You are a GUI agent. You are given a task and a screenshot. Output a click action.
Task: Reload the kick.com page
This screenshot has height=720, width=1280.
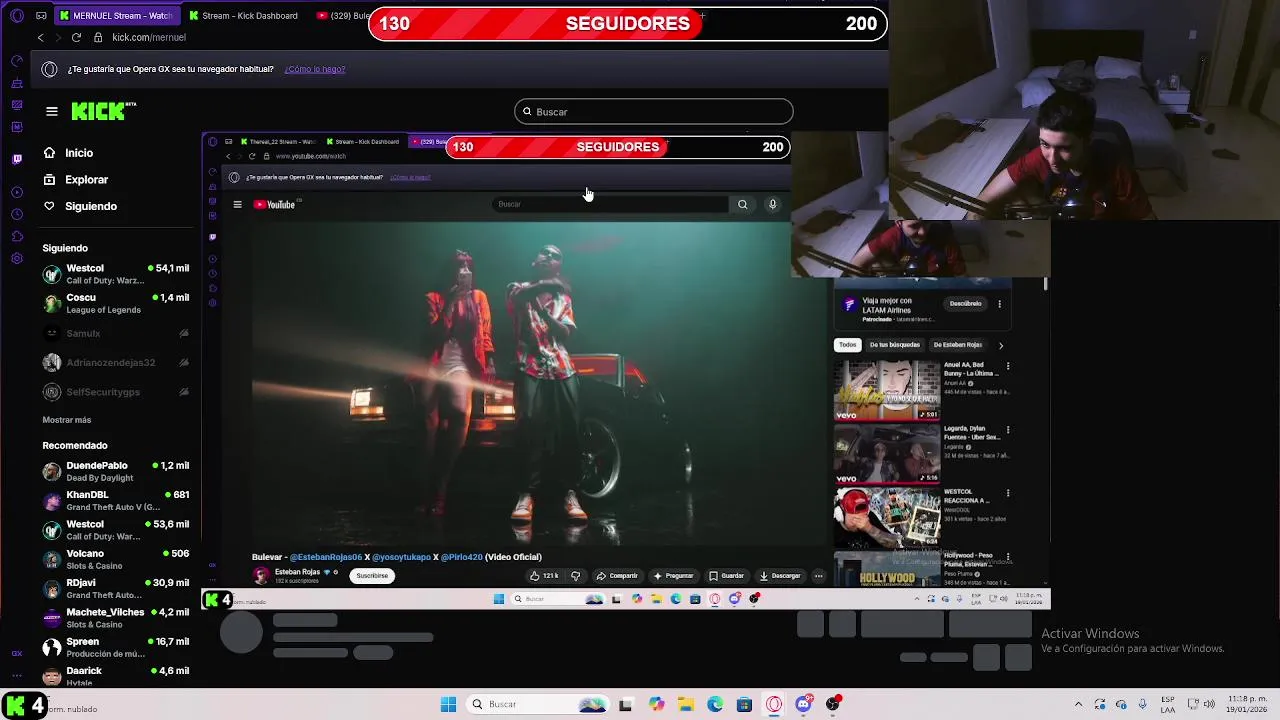pos(76,37)
